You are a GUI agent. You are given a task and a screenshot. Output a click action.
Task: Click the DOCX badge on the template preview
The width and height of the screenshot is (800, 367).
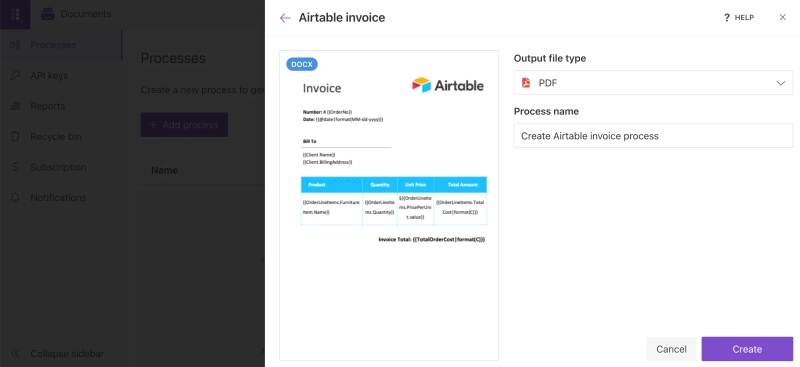tap(302, 64)
